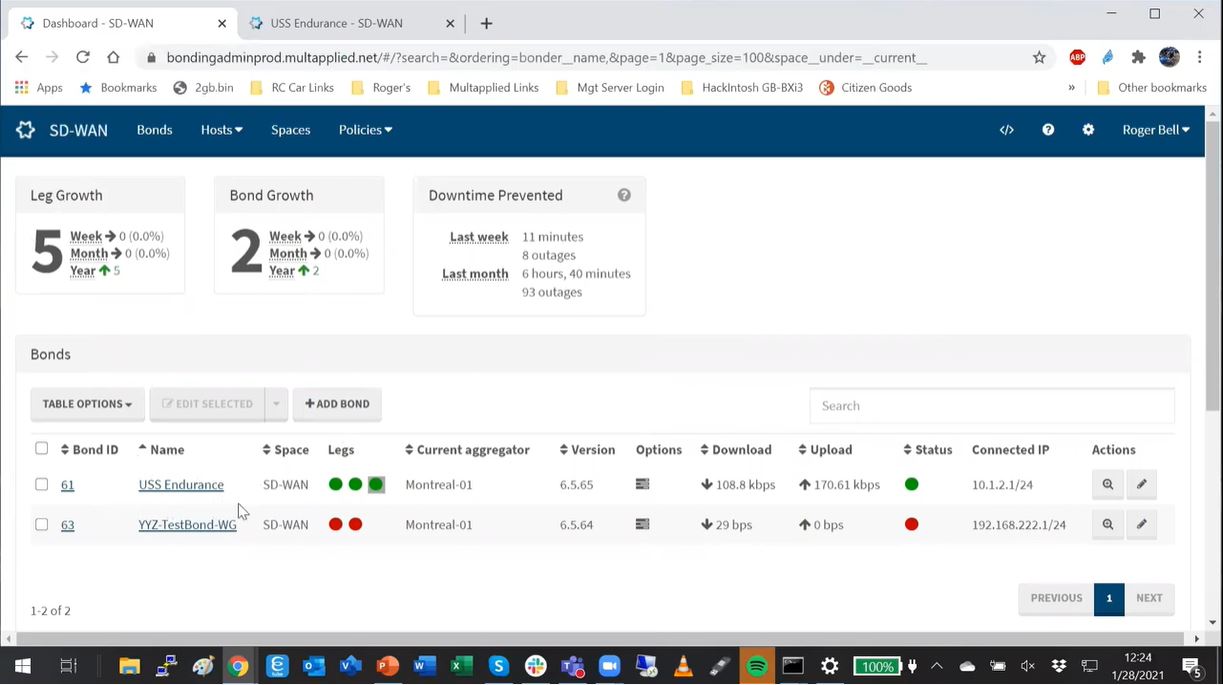Open the Hosts dropdown menu
This screenshot has height=685, width=1223.
point(220,130)
